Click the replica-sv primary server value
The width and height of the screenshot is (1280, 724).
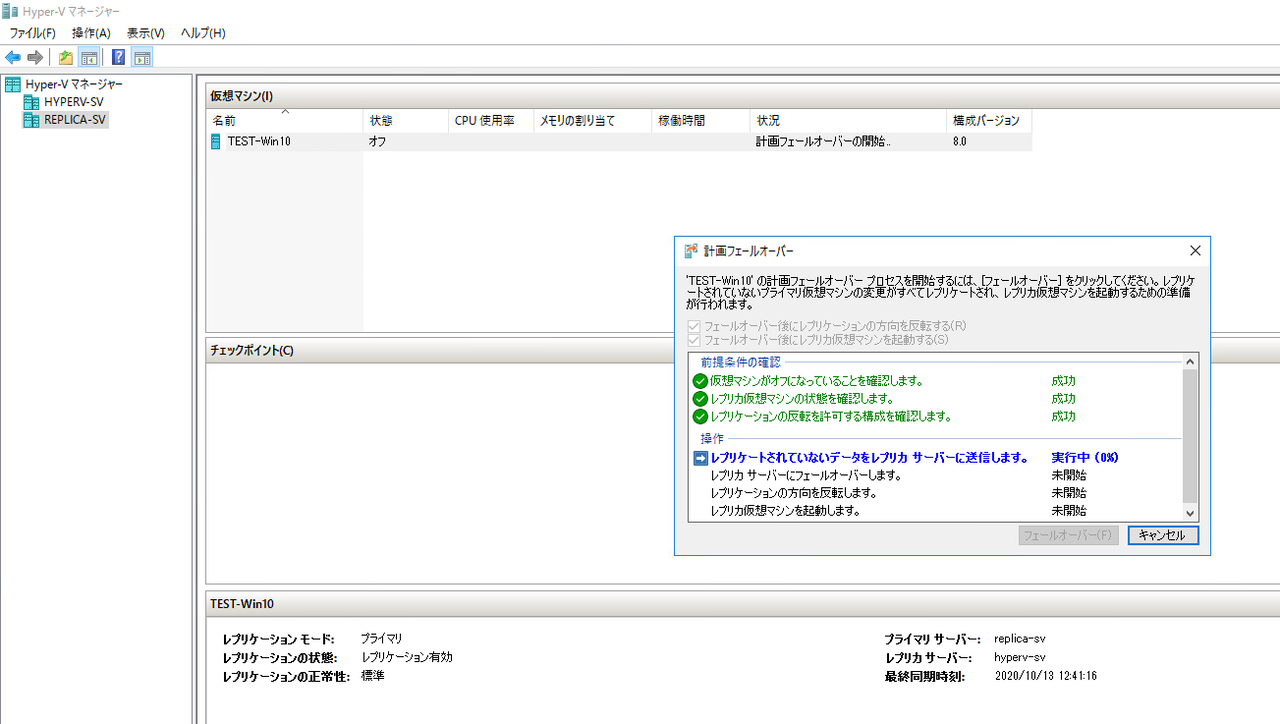[1020, 639]
